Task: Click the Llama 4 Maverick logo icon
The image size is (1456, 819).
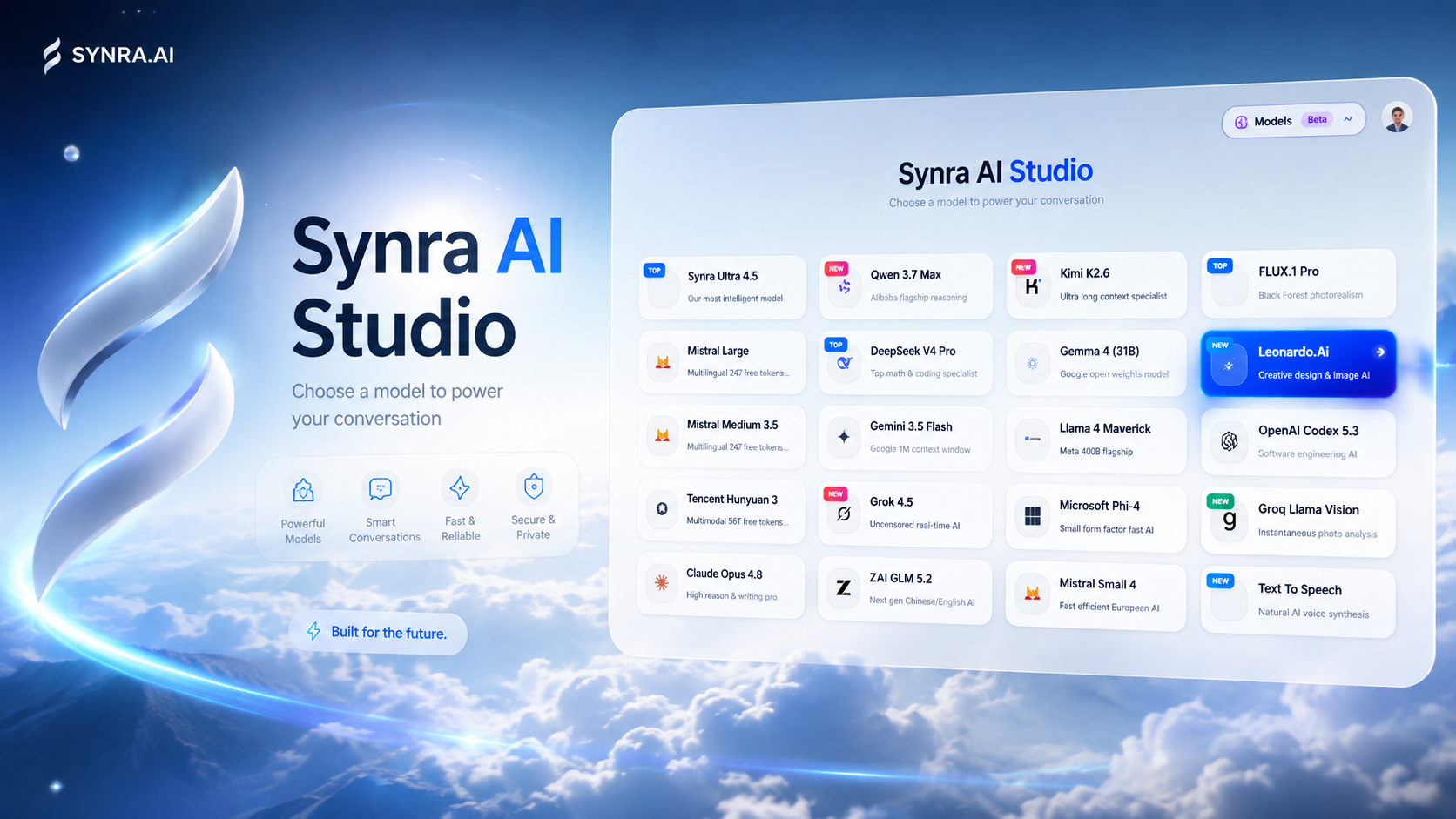Action: 1032,440
